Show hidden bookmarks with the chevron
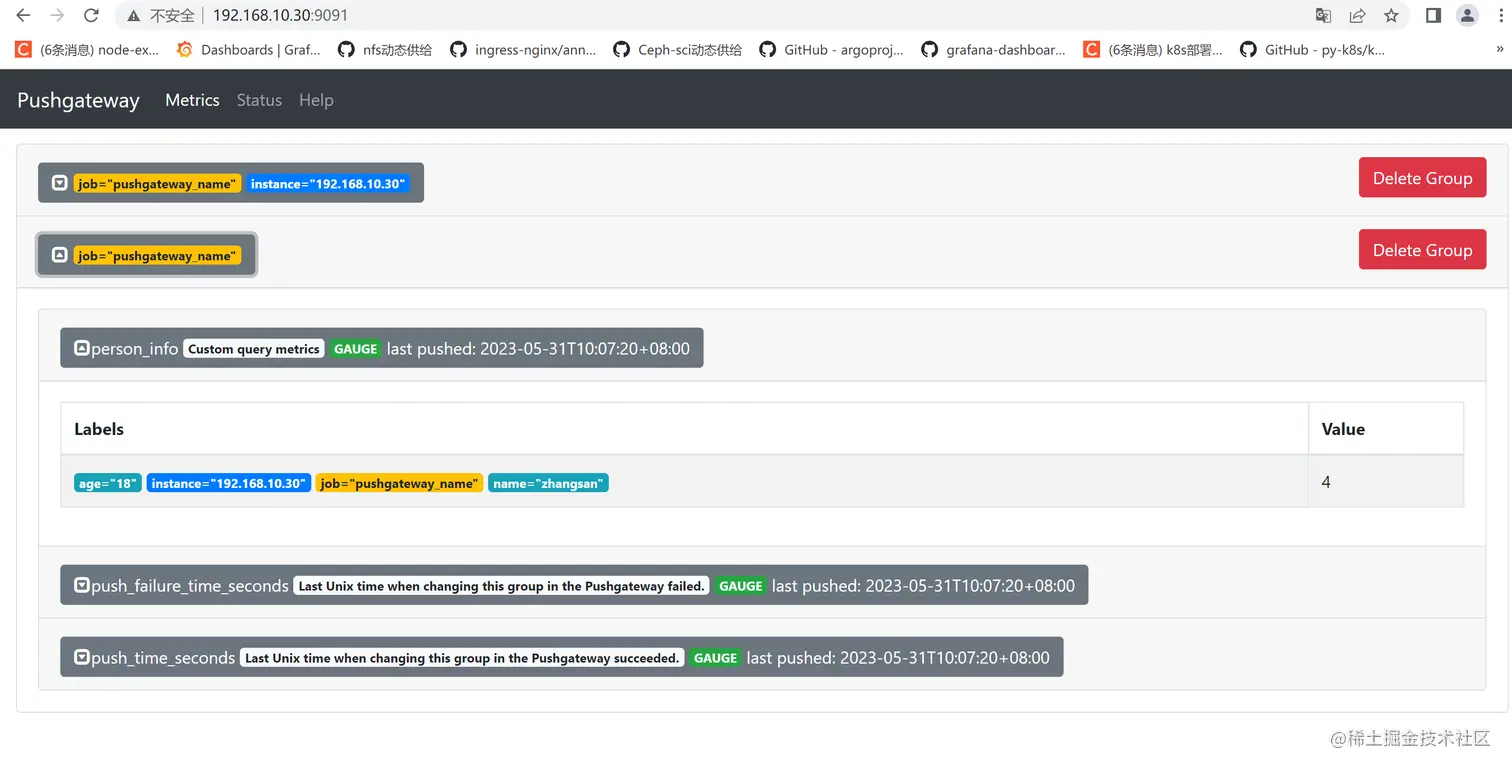The width and height of the screenshot is (1512, 770). click(1499, 49)
